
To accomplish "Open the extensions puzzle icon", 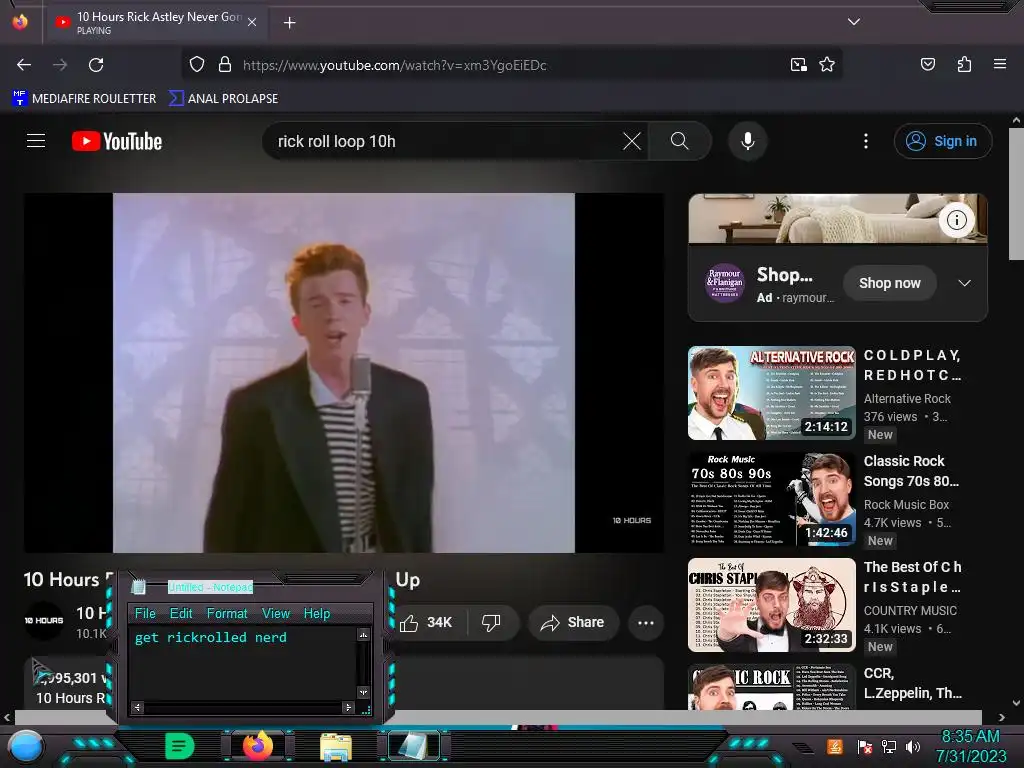I will tap(964, 64).
